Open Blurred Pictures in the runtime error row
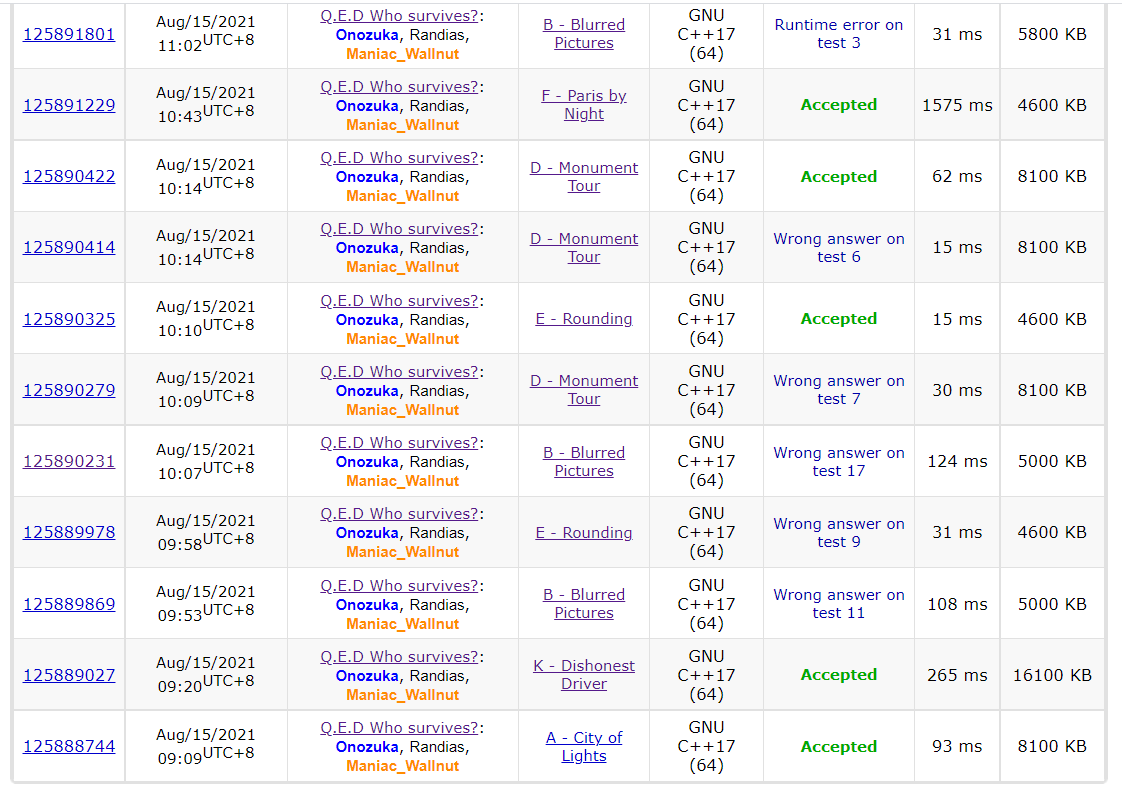This screenshot has height=793, width=1122. click(584, 34)
